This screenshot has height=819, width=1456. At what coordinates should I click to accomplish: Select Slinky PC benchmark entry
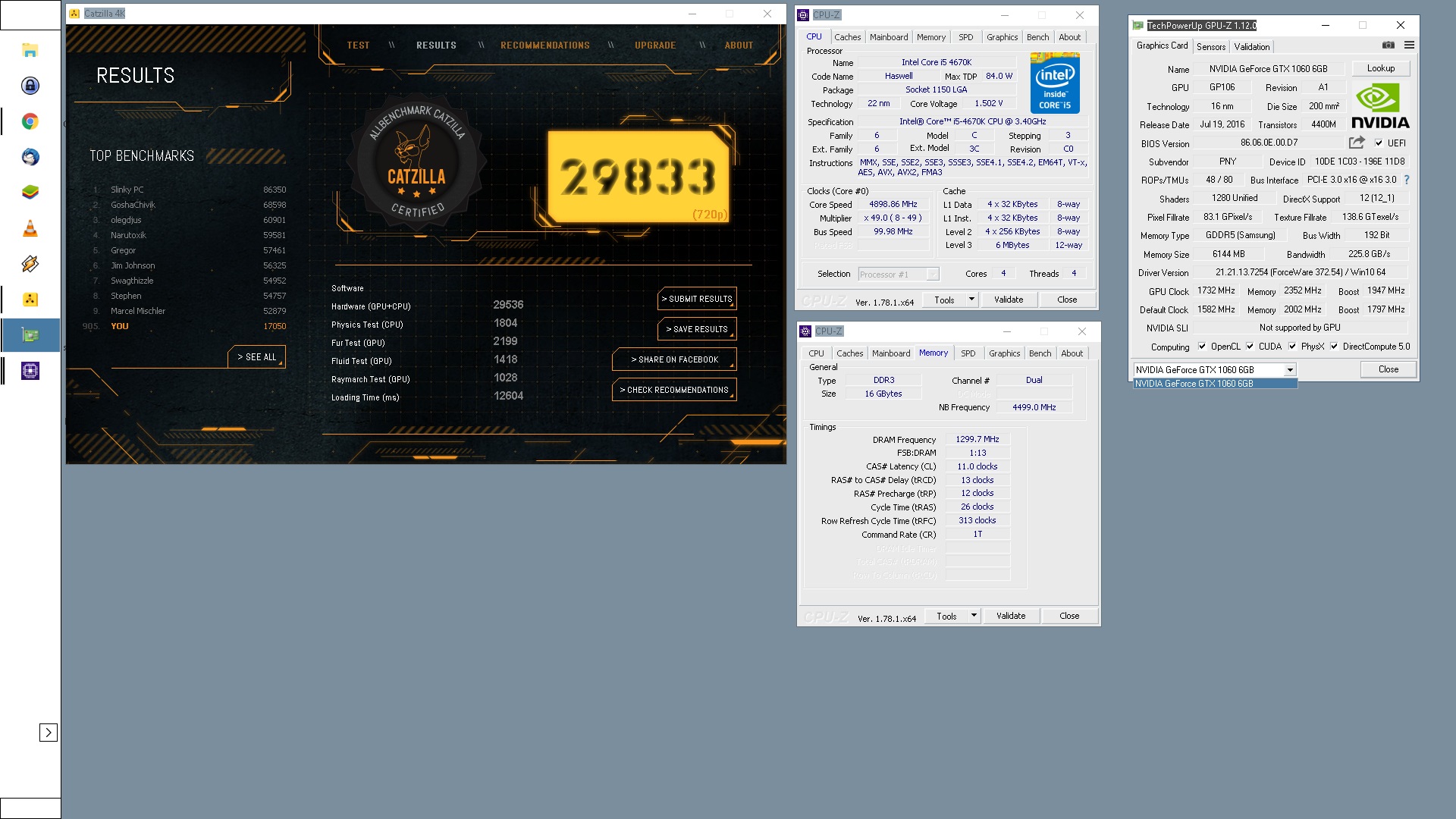point(190,190)
